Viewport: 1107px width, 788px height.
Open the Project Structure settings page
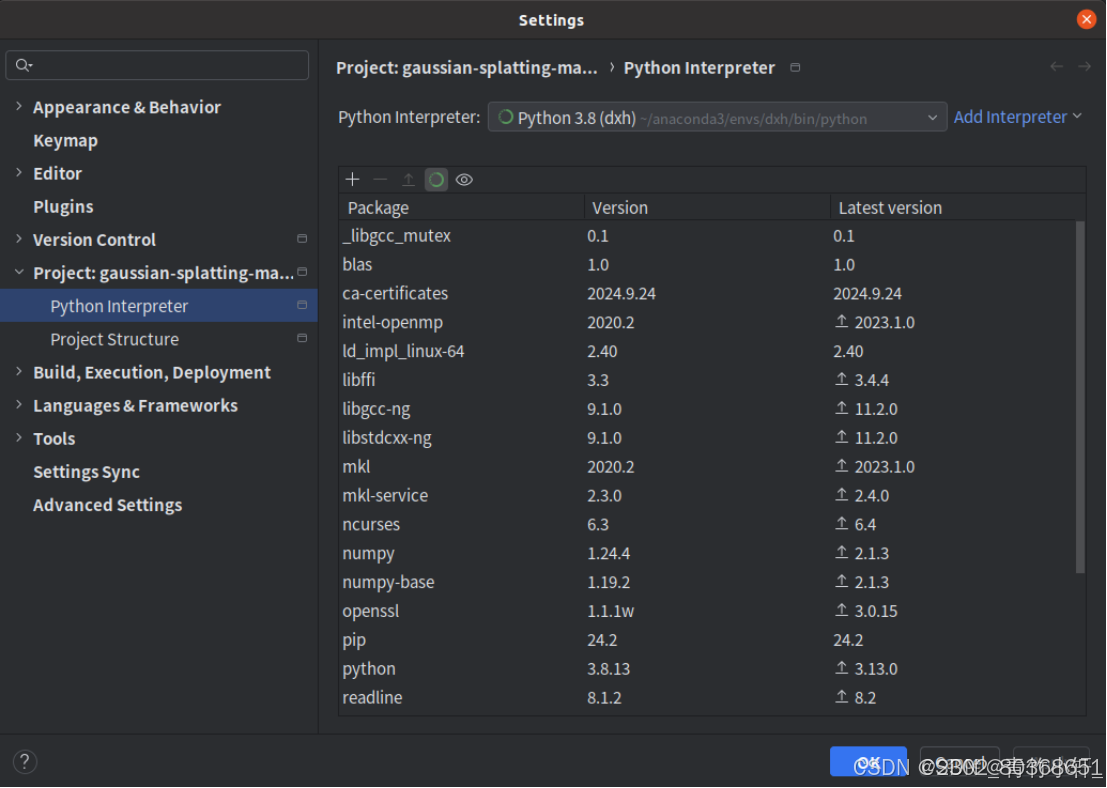click(x=113, y=339)
